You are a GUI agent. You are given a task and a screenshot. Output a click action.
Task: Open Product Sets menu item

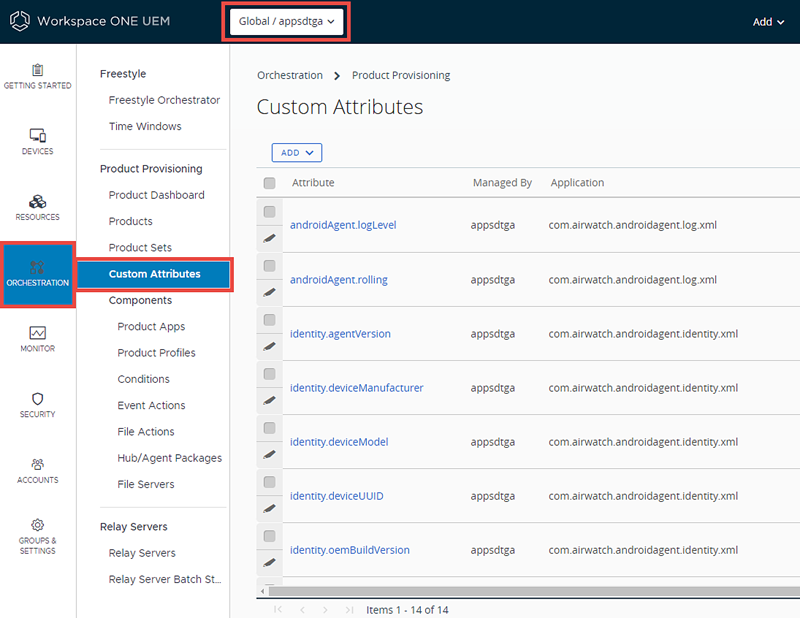[140, 248]
